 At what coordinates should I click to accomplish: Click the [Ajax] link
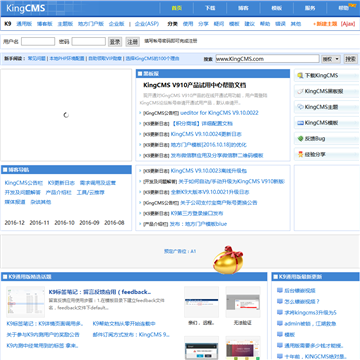click(348, 24)
